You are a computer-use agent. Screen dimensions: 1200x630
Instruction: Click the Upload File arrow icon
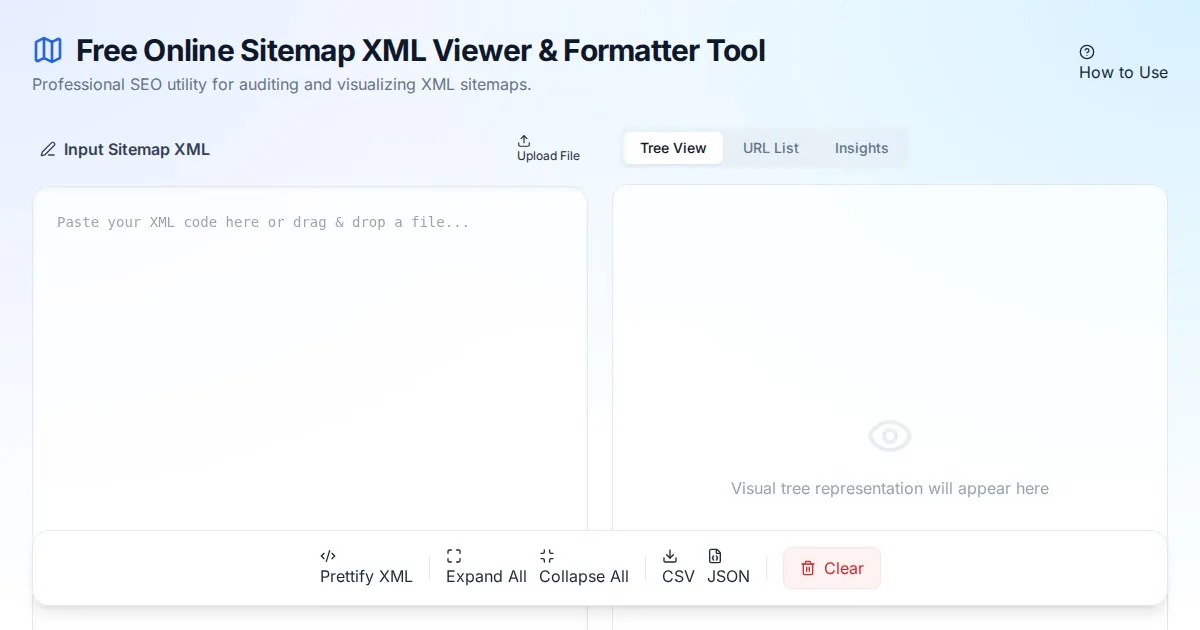[x=524, y=141]
